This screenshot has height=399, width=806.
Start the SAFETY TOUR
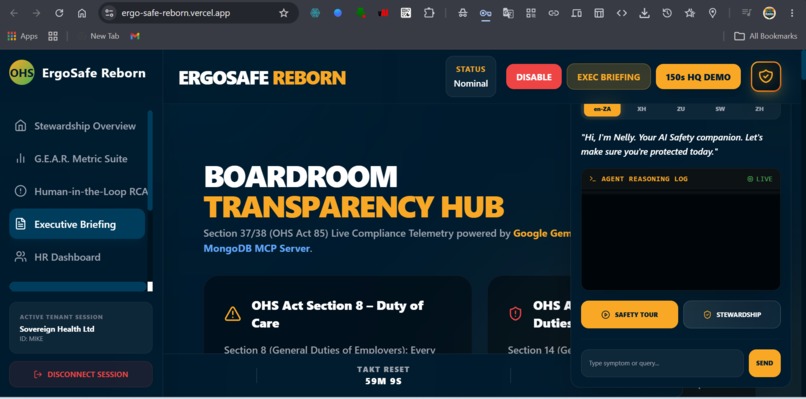pos(630,315)
